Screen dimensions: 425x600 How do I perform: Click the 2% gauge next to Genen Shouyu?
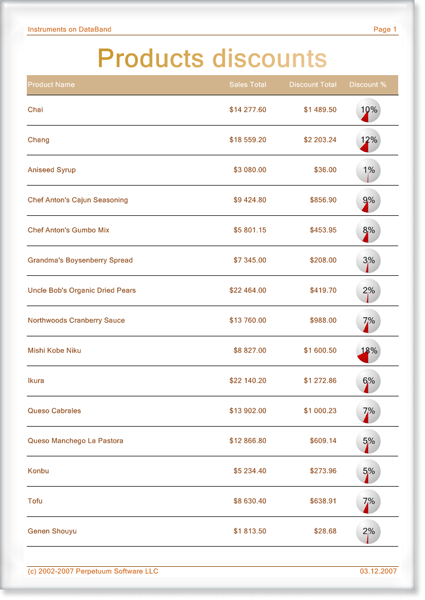368,532
